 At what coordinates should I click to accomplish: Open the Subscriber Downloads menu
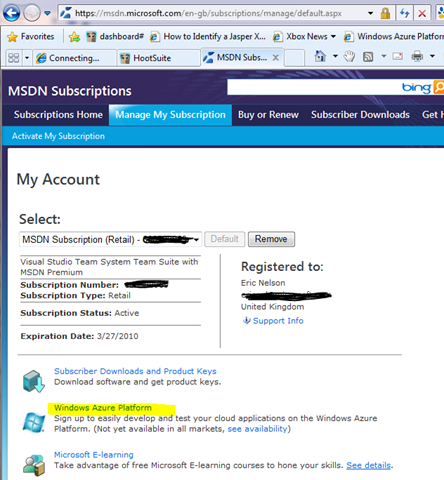pos(360,115)
